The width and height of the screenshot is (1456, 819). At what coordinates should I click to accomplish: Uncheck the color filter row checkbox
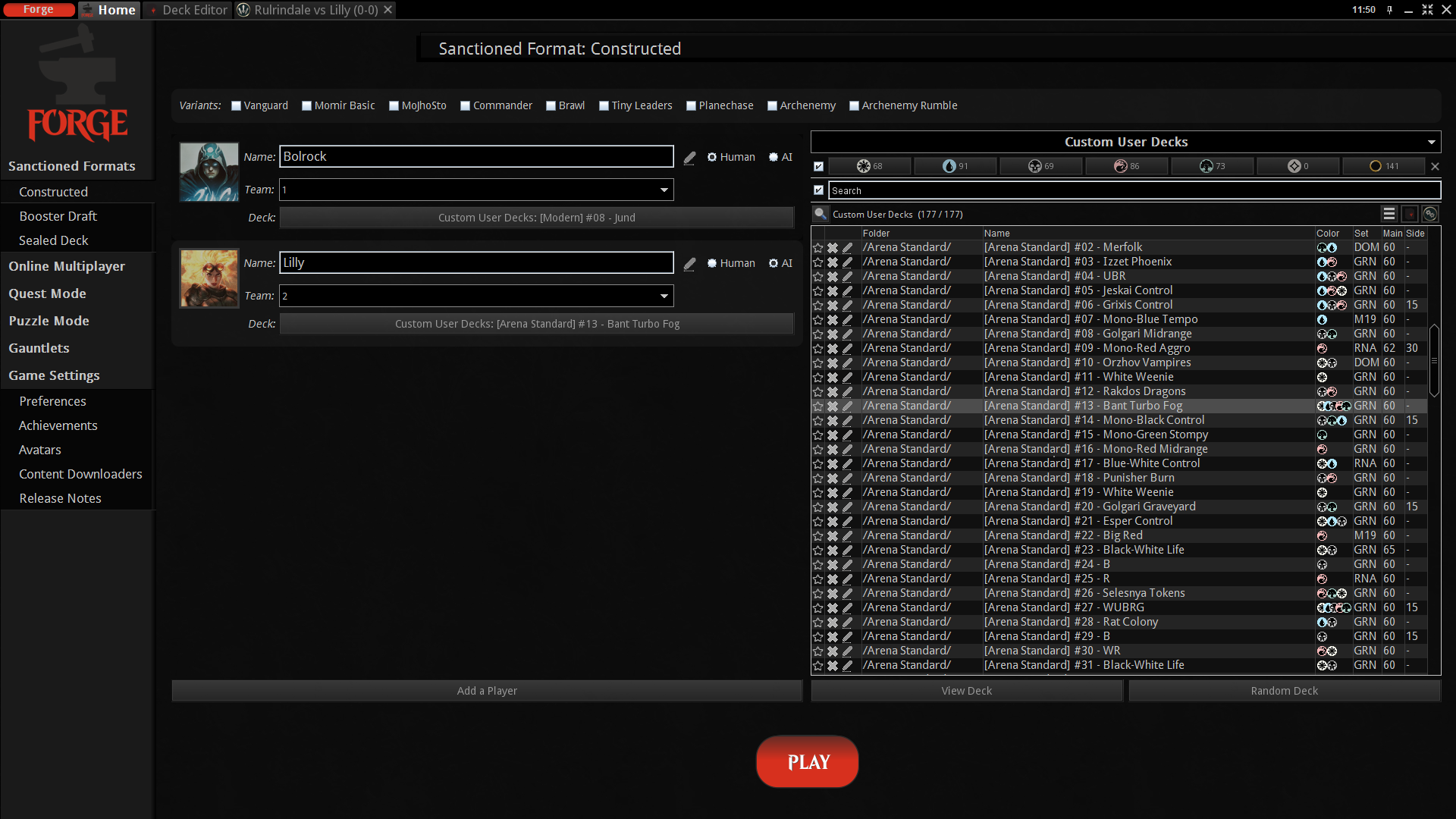(818, 166)
